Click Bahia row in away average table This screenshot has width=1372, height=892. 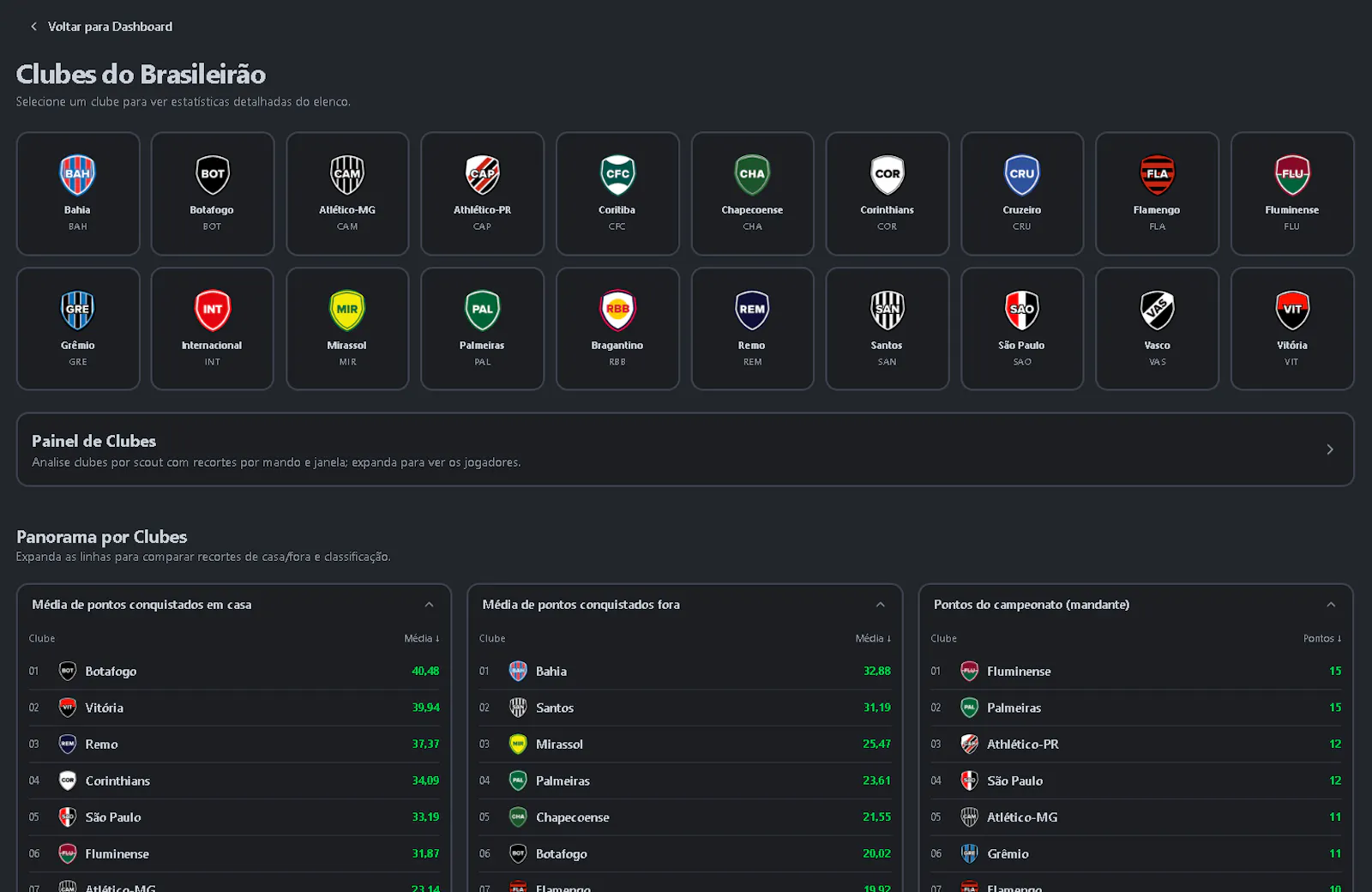[685, 672]
